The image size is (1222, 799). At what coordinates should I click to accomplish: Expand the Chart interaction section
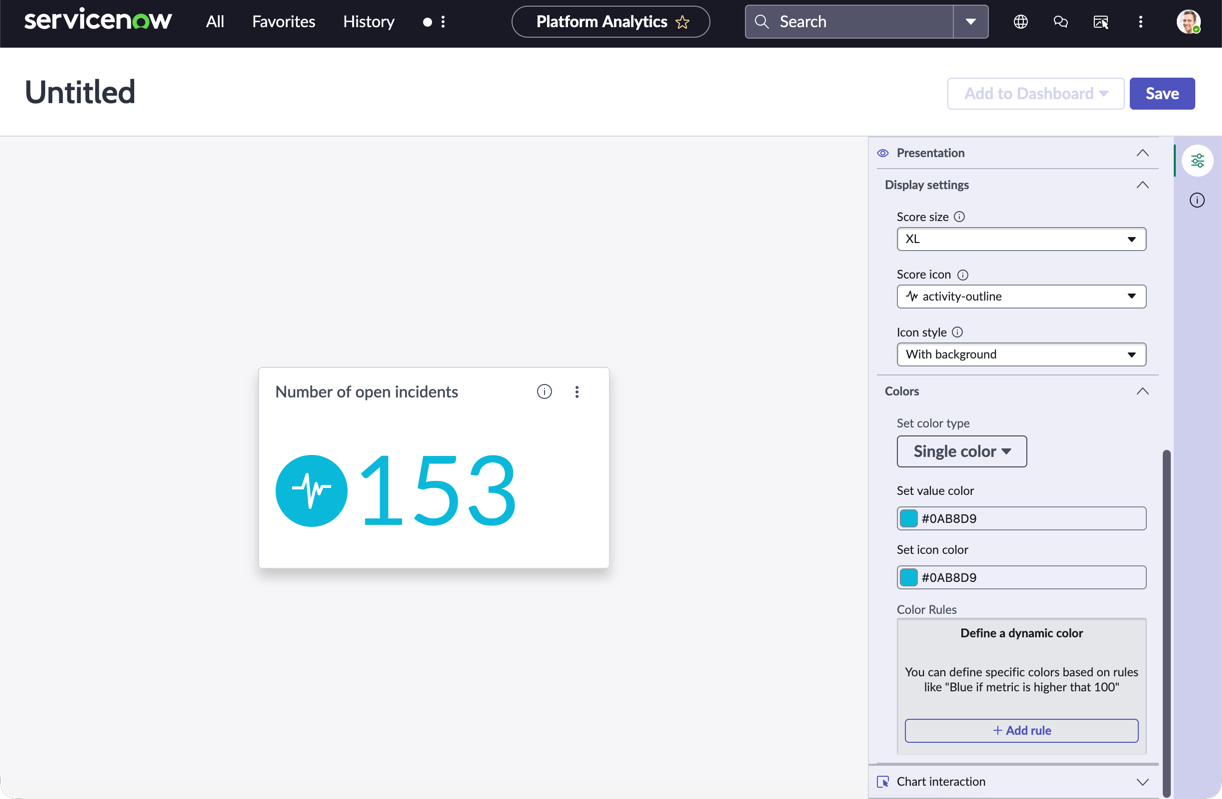tap(1142, 782)
